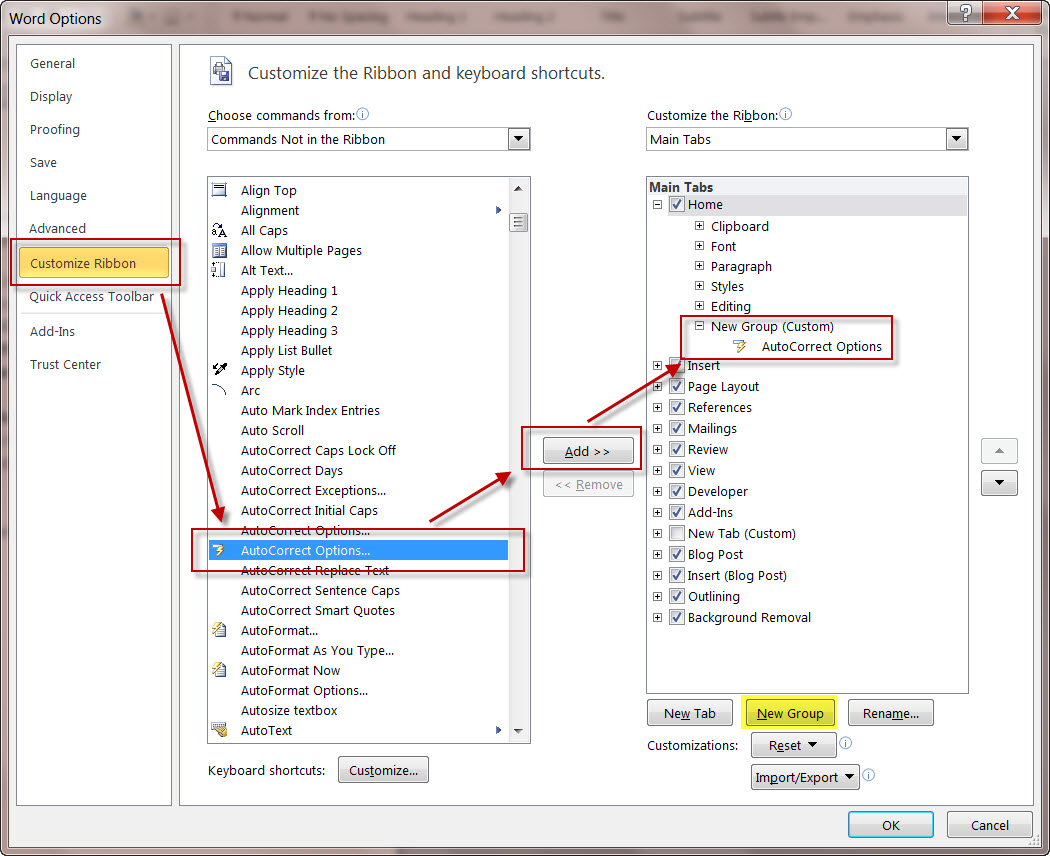Expand the Alignment submenu arrow
1050x856 pixels.
[x=498, y=210]
